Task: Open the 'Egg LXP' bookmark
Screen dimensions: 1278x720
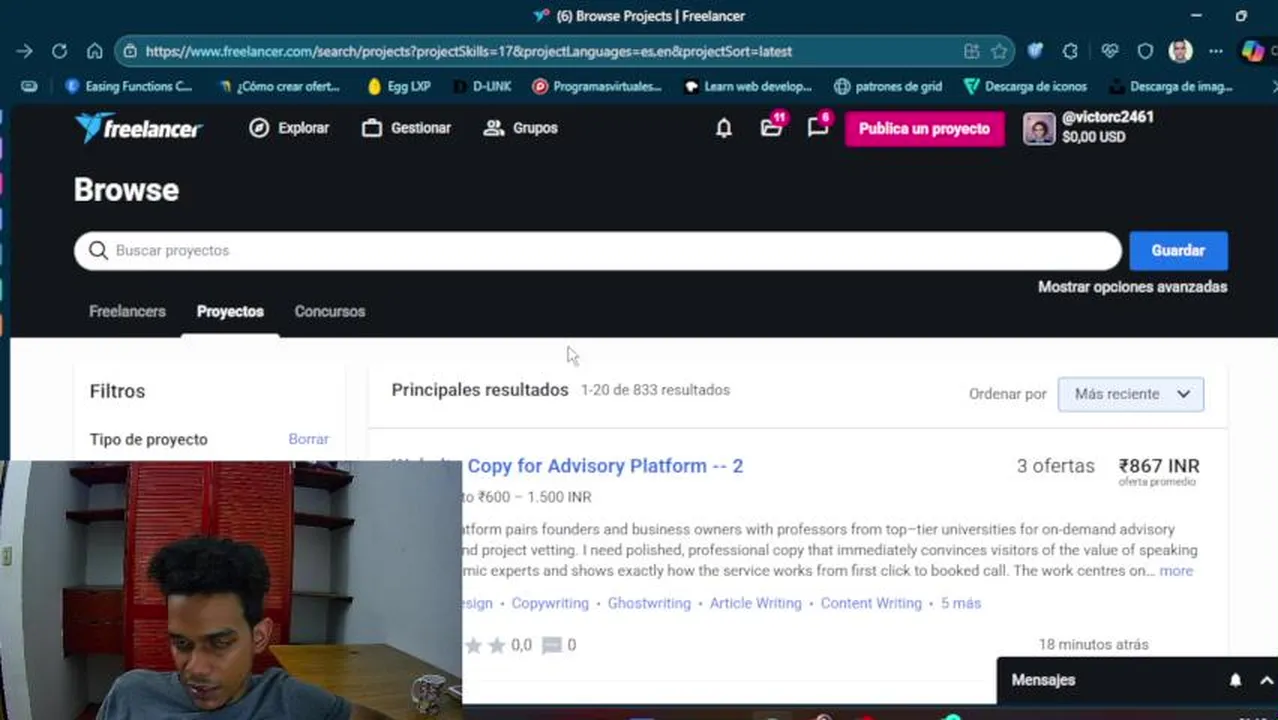Action: [398, 86]
